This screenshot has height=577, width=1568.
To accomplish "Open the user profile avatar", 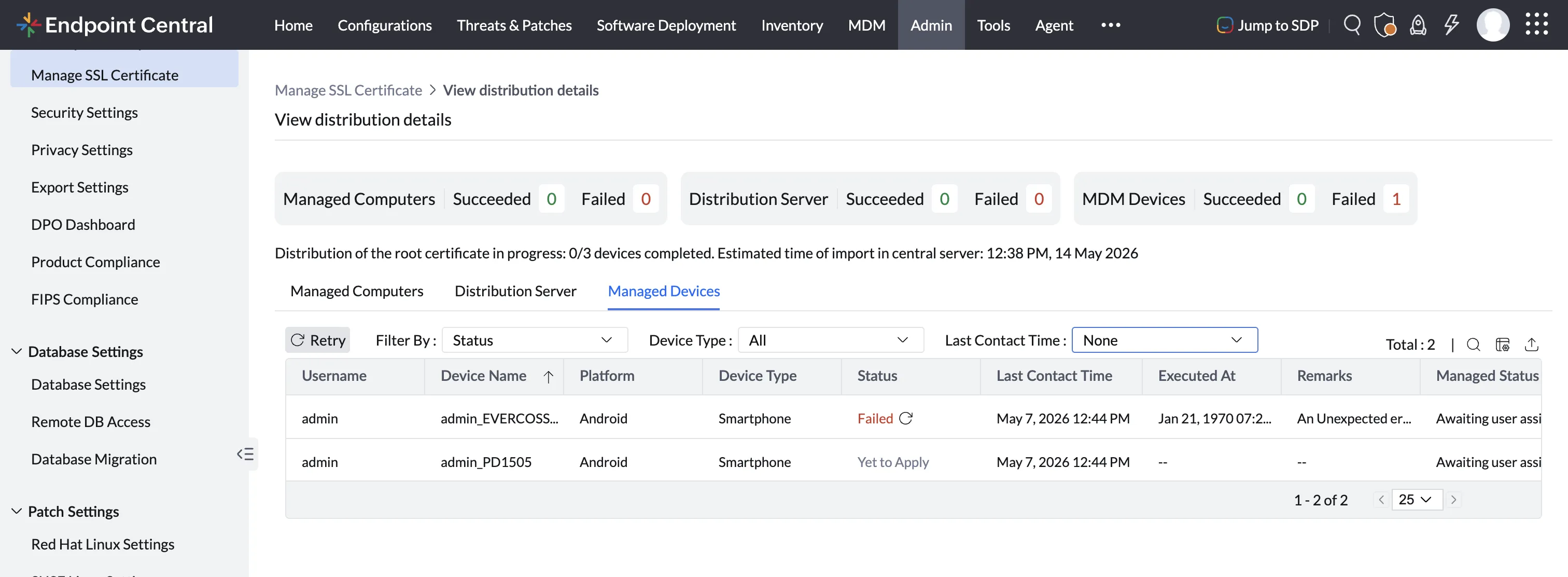I will tap(1492, 25).
